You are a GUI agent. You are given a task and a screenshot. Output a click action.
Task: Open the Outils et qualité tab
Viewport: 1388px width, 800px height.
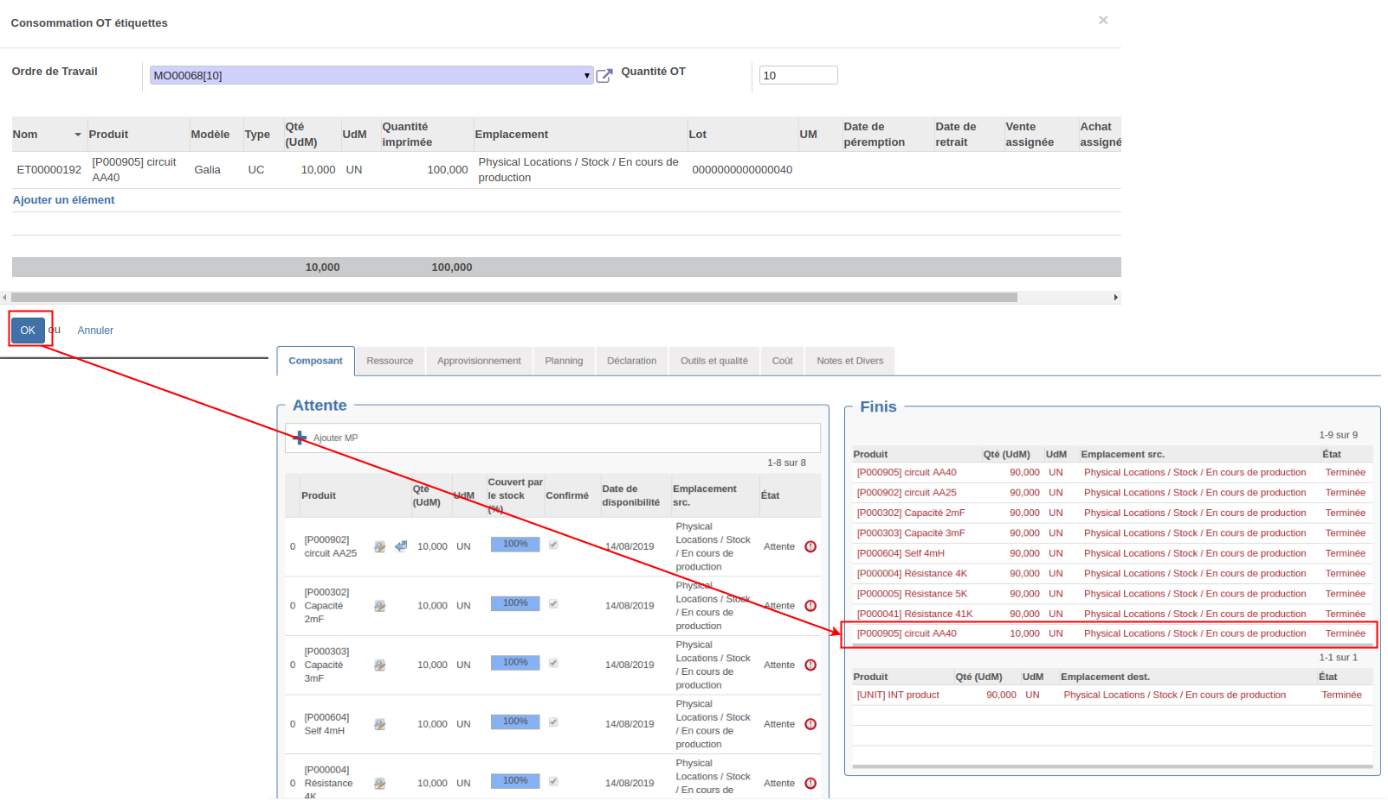[714, 361]
